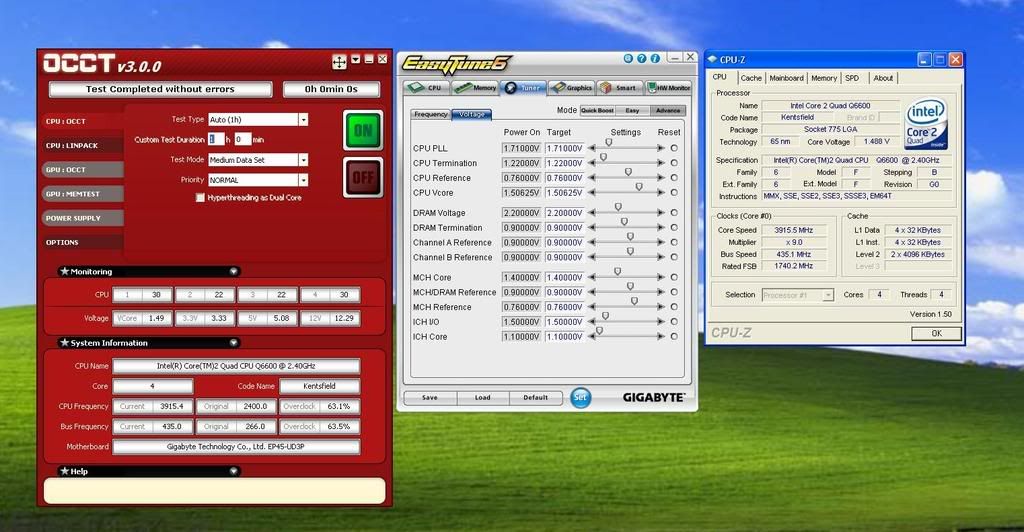Select the ICH I/O reset radio button
1024x532 pixels.
click(674, 322)
